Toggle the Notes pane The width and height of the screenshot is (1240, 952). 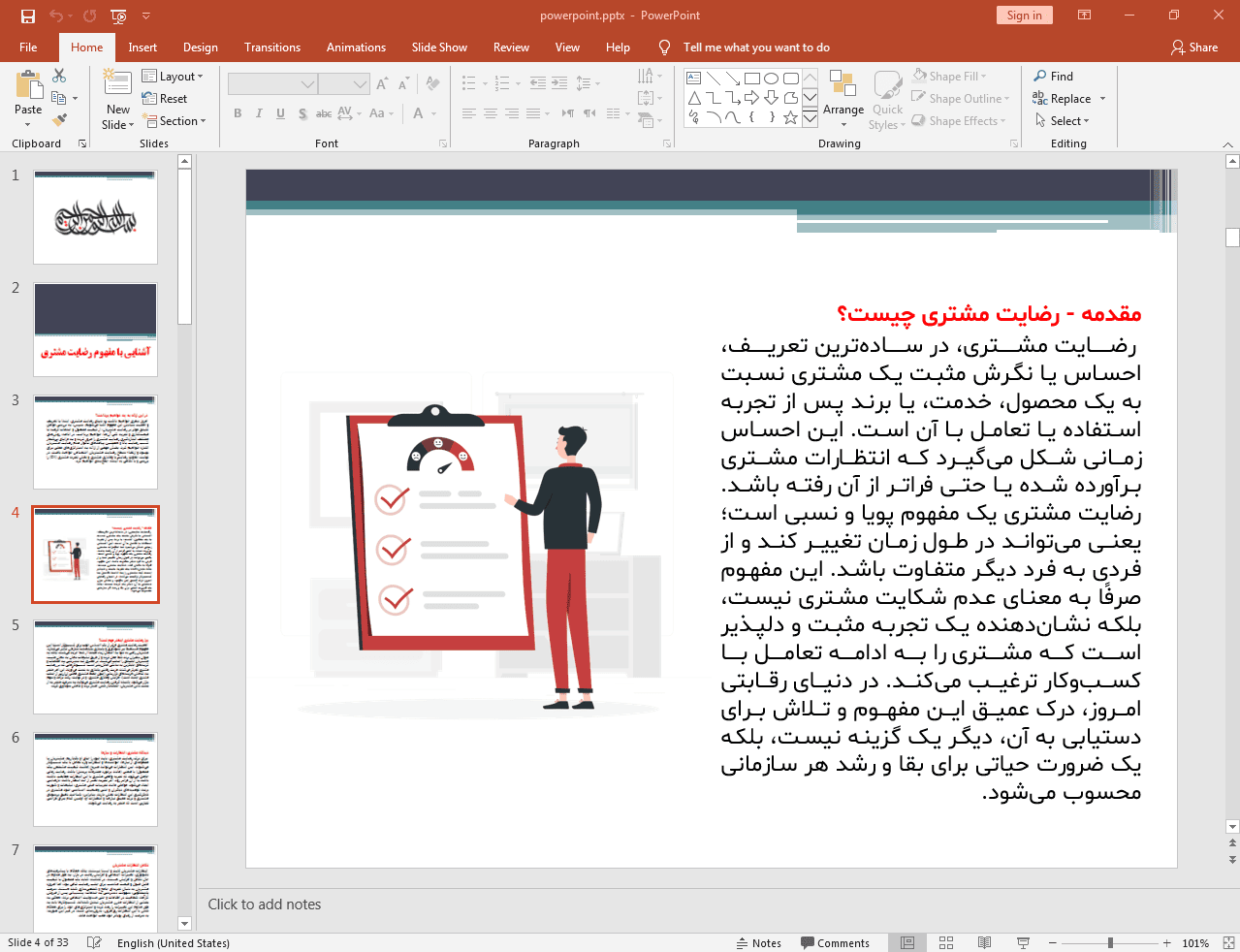point(758,942)
